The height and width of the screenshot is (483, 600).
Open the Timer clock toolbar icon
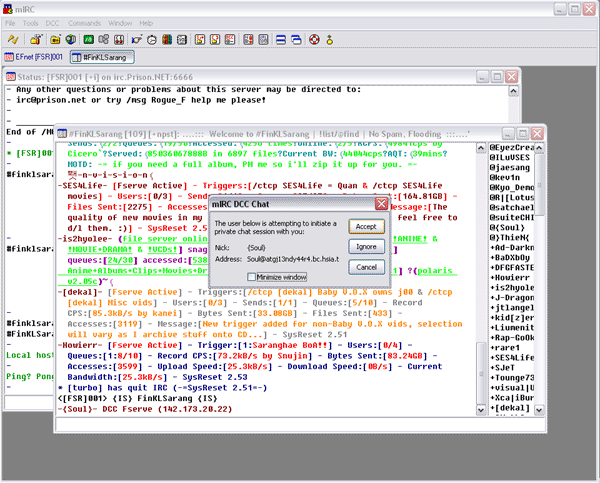click(150, 40)
